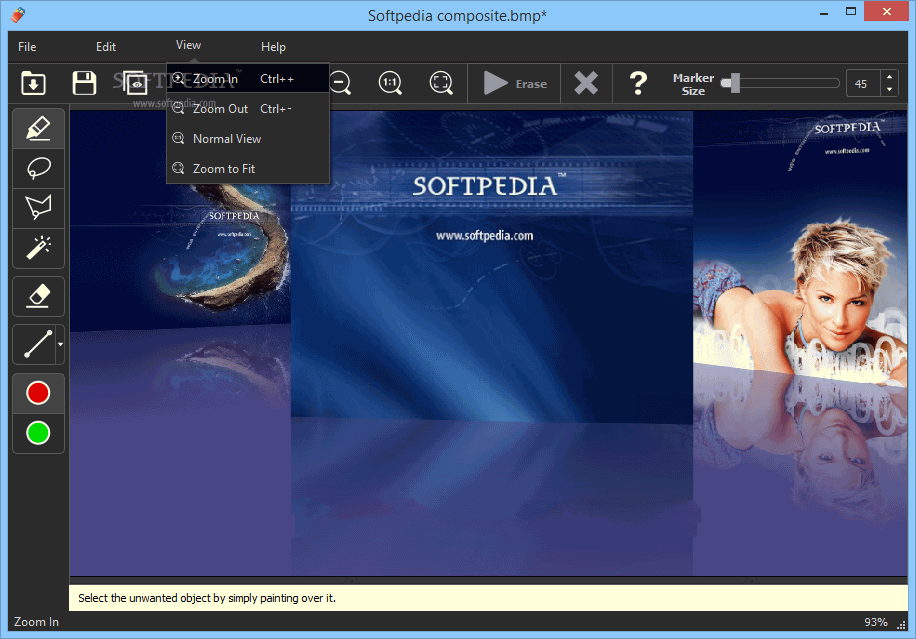The height and width of the screenshot is (639, 916).
Task: Close the open View menu
Action: (188, 45)
